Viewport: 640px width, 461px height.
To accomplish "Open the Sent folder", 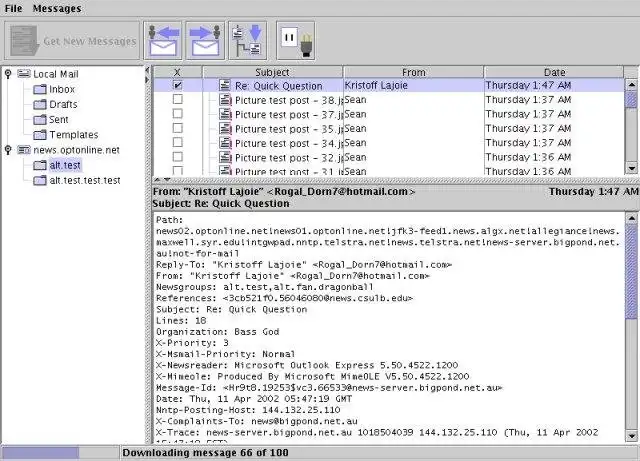I will tap(59, 119).
